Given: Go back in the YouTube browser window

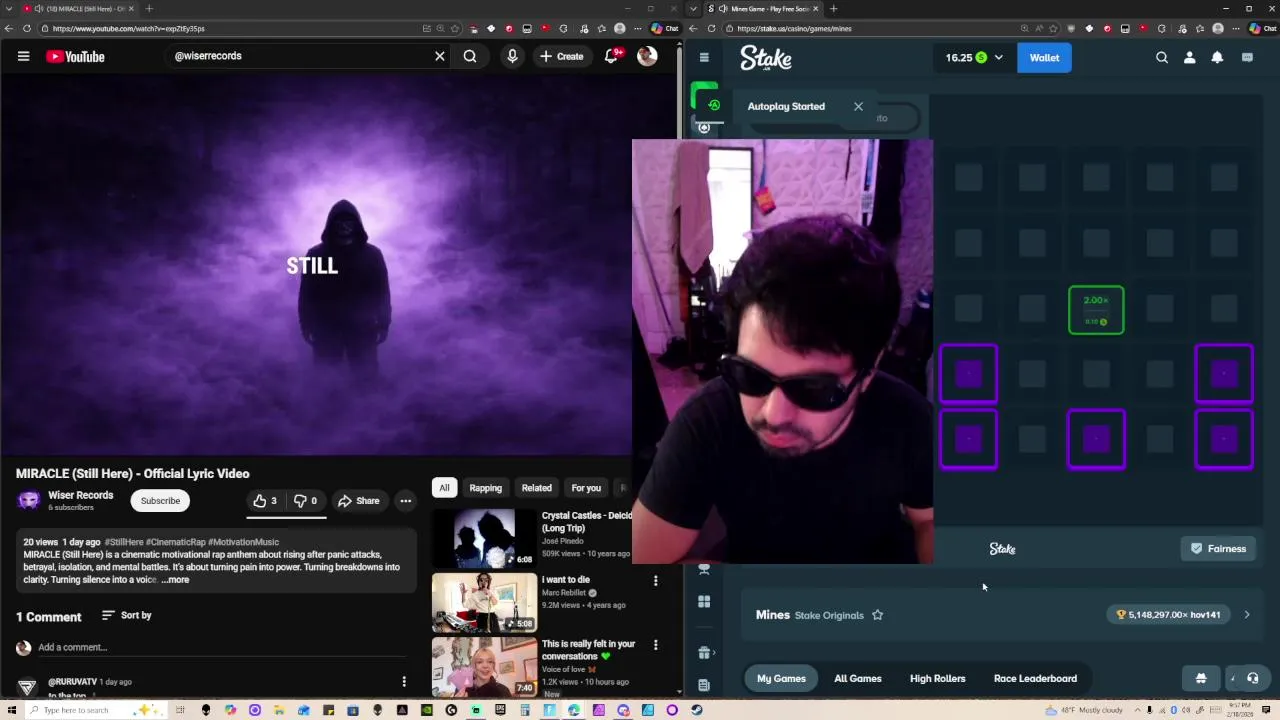Looking at the screenshot, I should coord(11,28).
